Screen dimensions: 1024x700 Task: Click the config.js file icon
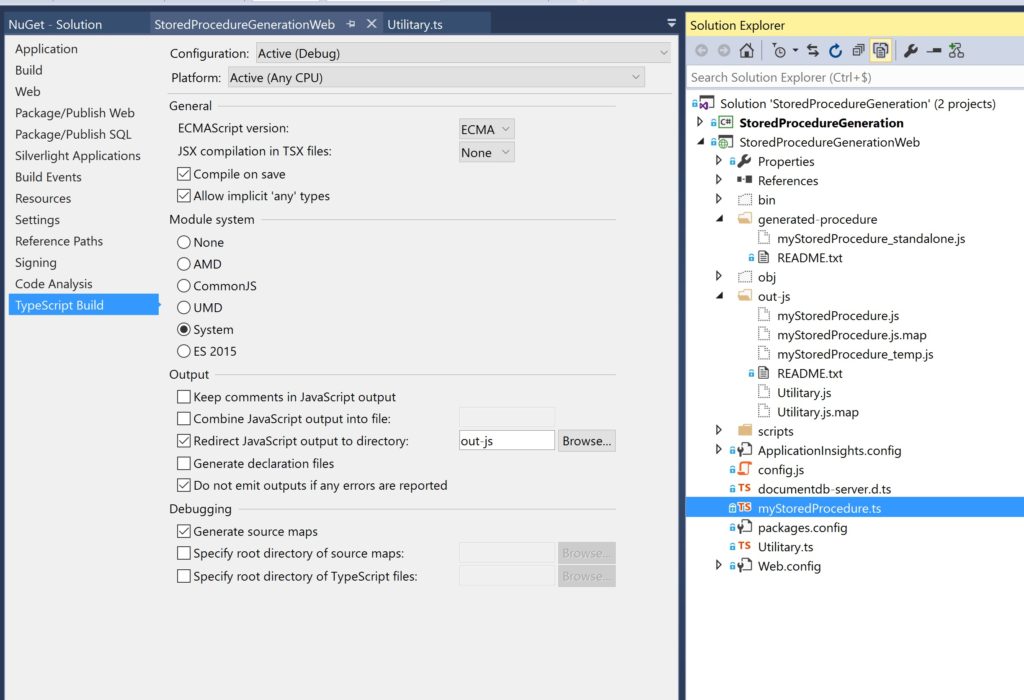coord(744,469)
